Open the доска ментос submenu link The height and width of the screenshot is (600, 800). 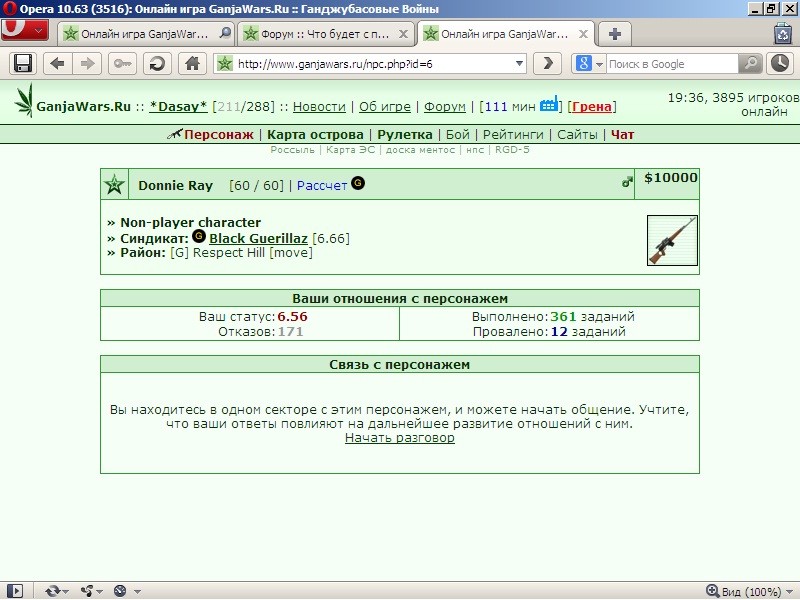(420, 150)
